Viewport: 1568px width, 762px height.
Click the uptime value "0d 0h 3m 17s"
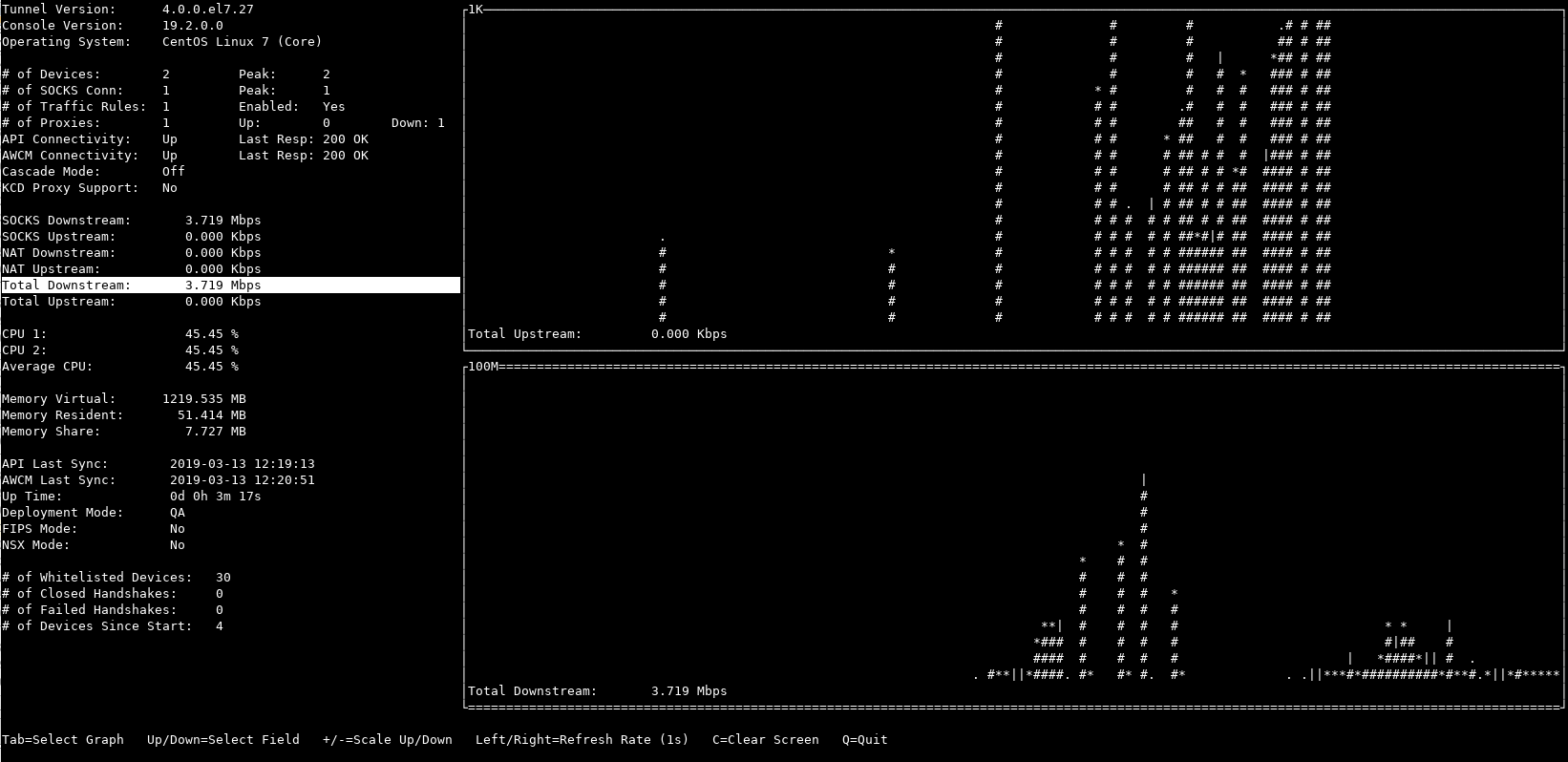(216, 497)
